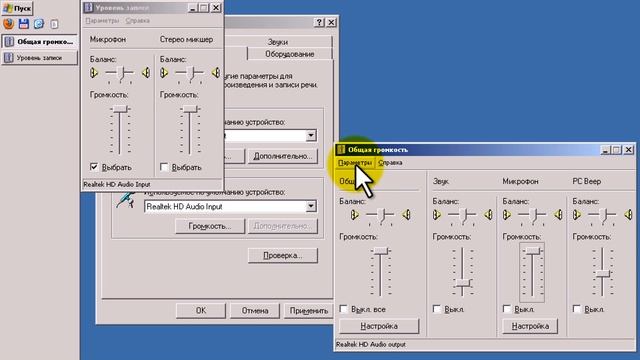Mute the PC Beep channel checkbox
Viewport: 640px width, 360px height.
click(x=577, y=309)
